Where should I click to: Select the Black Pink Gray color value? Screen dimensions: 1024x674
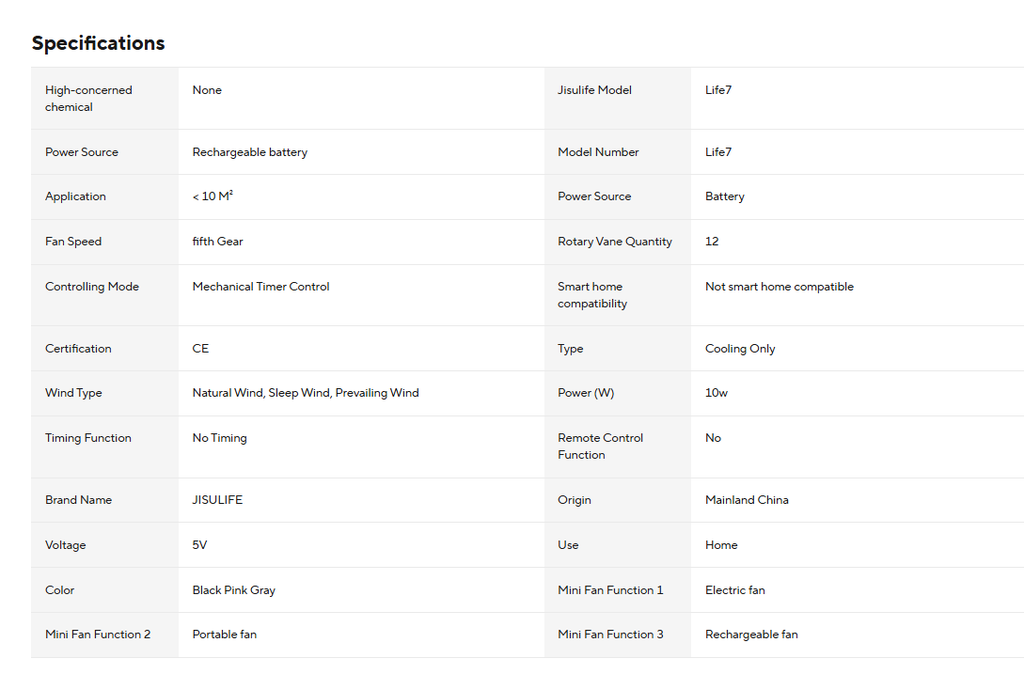coord(234,590)
